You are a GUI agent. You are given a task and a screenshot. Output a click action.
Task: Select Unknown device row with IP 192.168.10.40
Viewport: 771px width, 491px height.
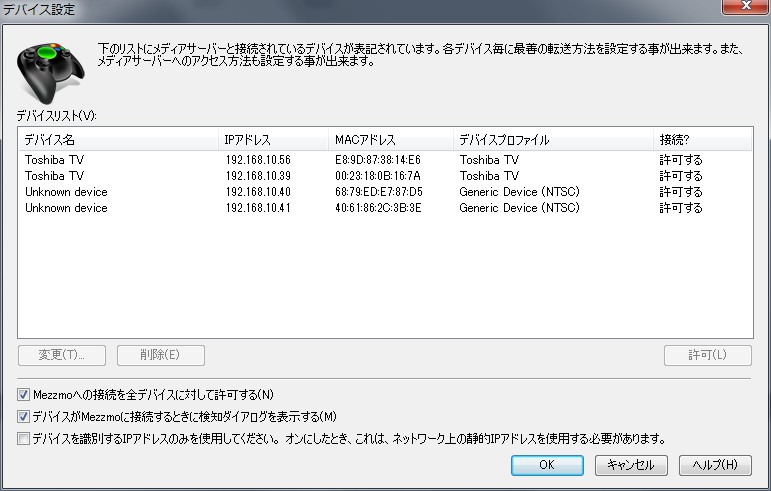[x=385, y=192]
